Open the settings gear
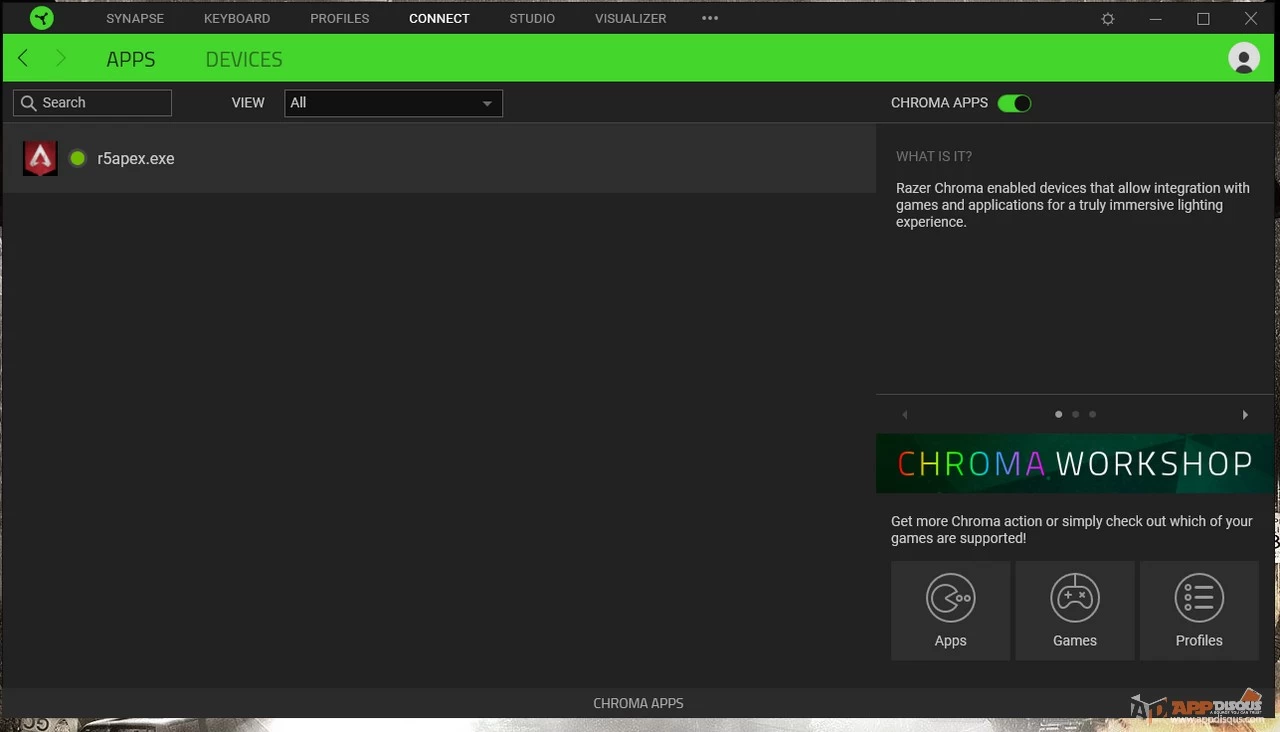The image size is (1280, 732). (1108, 19)
